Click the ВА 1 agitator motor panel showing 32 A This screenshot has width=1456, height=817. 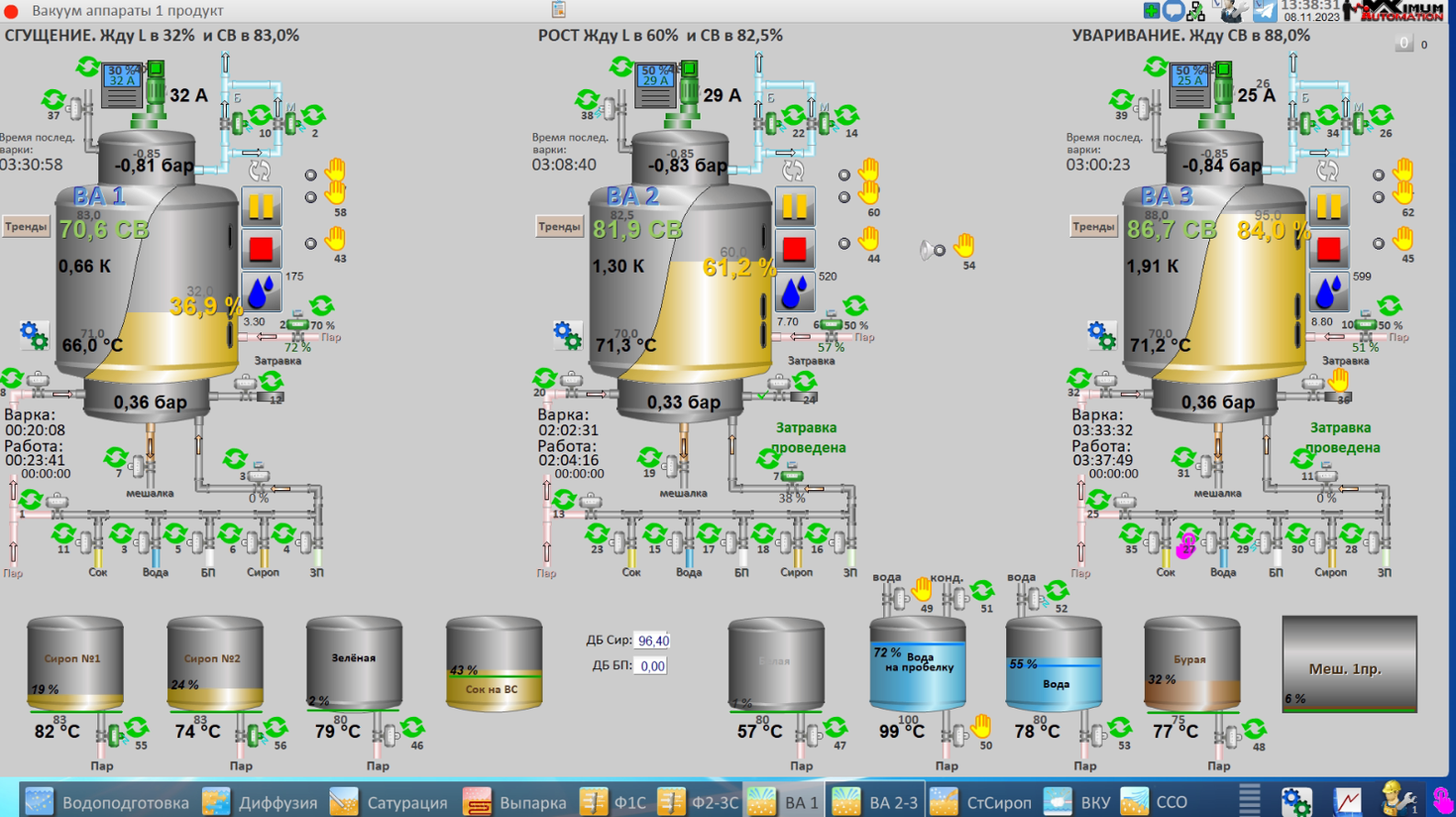click(122, 84)
